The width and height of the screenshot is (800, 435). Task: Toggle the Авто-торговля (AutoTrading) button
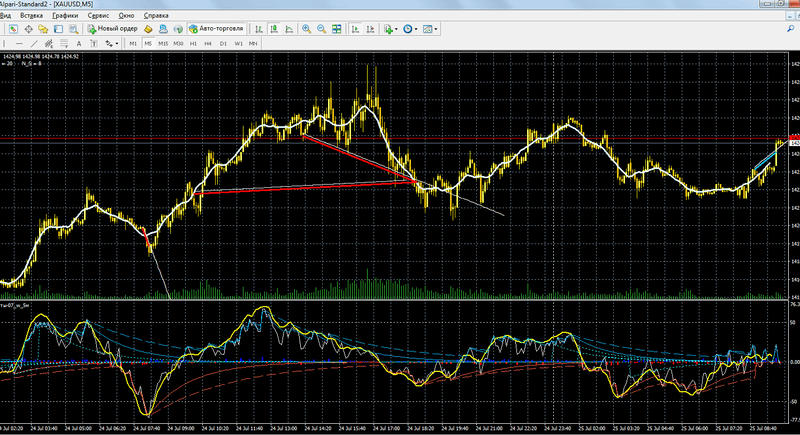click(216, 30)
